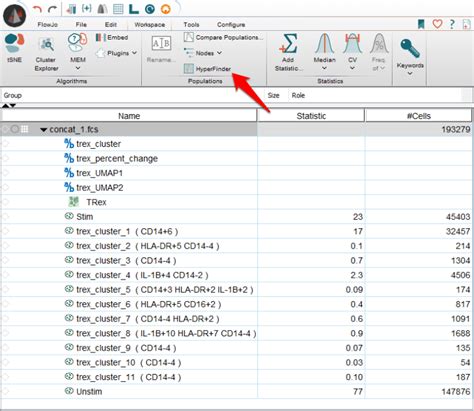Click the bookmark icon at top right

[421, 24]
